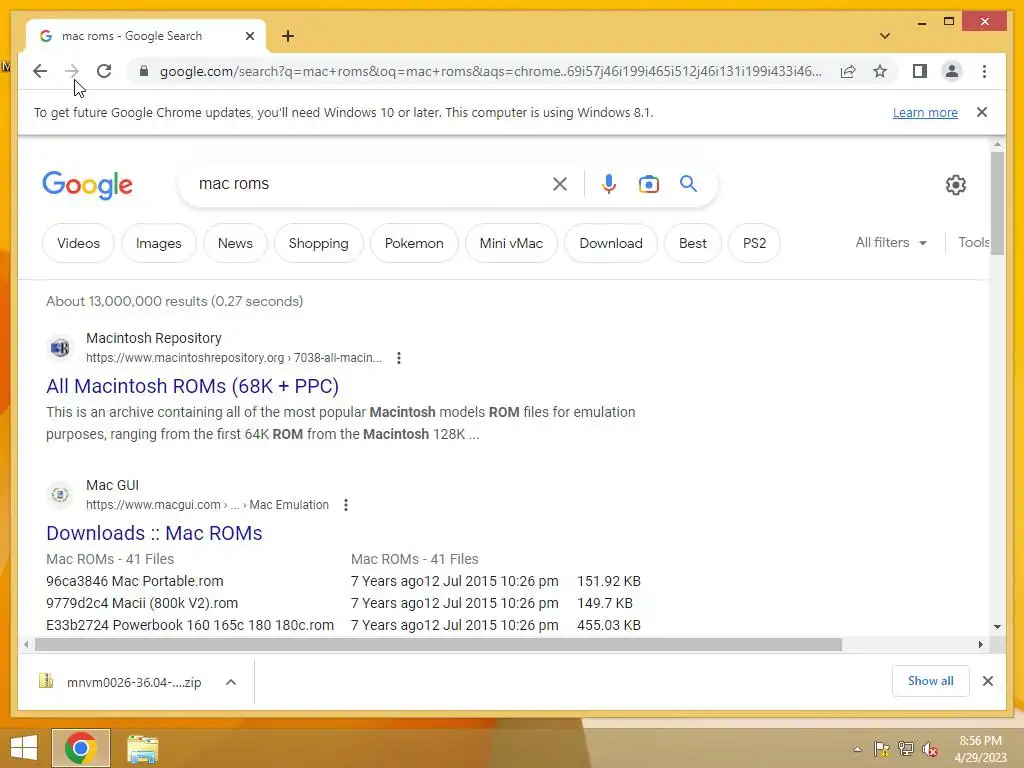Open the Learn more link
Screen dimensions: 1024x768
pos(925,112)
